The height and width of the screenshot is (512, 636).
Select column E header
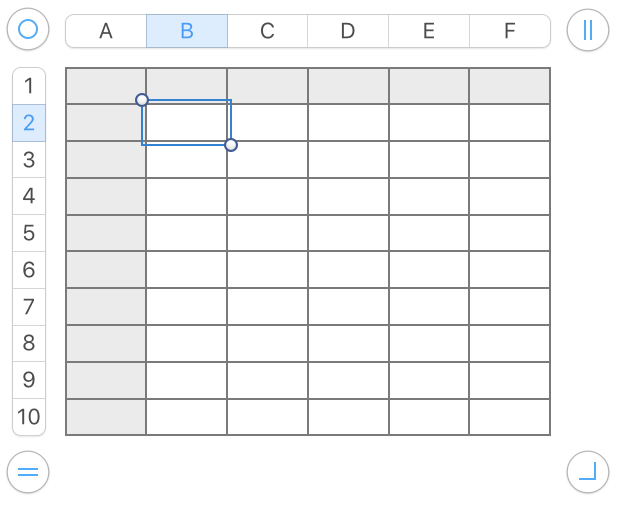point(428,31)
